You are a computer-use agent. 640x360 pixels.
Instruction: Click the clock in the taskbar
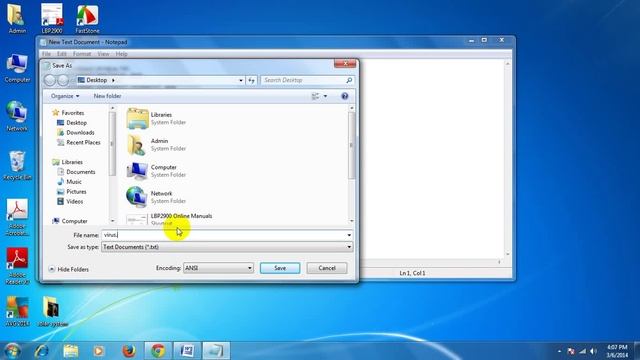[617, 351]
